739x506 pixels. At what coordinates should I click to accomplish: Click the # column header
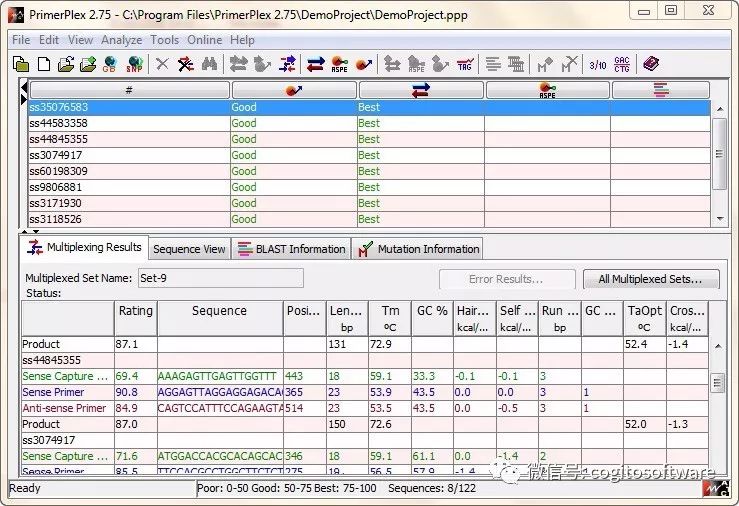pyautogui.click(x=129, y=90)
